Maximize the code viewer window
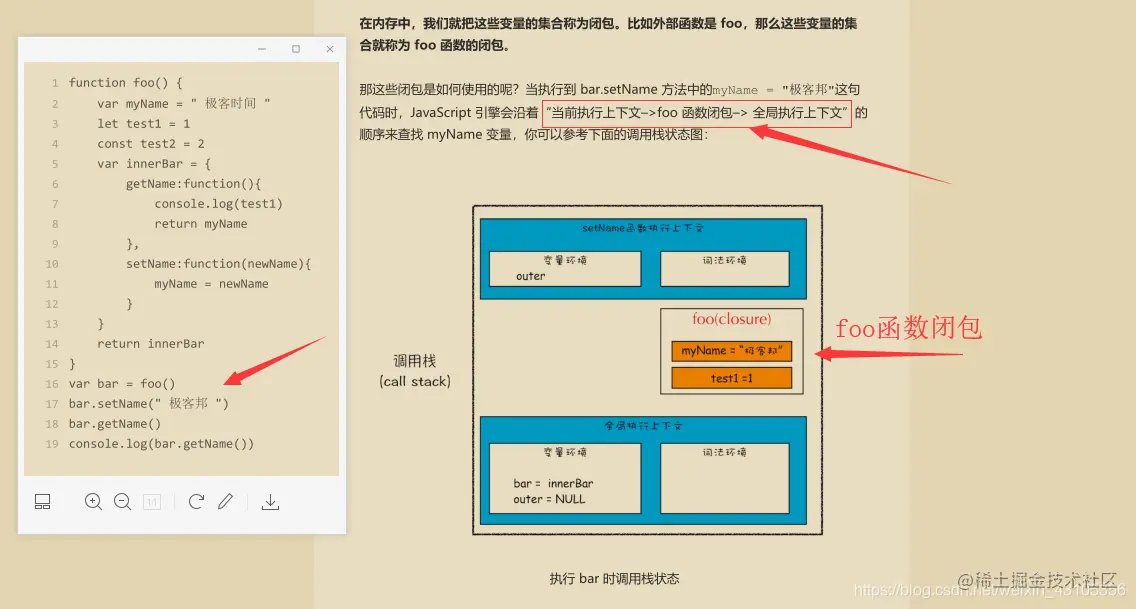This screenshot has height=609, width=1136. point(295,48)
